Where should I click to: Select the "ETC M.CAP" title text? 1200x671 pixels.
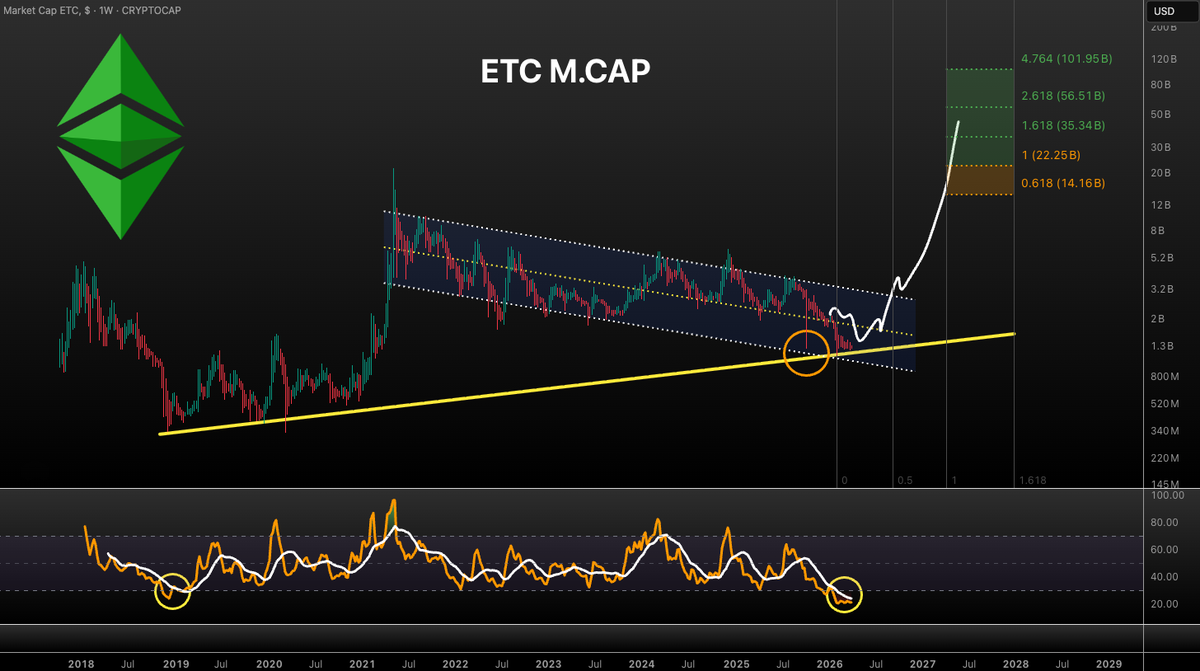[563, 71]
